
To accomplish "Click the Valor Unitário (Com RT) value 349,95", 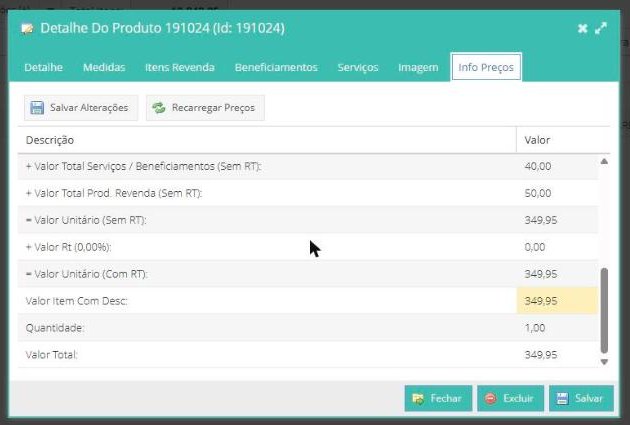I will click(541, 274).
